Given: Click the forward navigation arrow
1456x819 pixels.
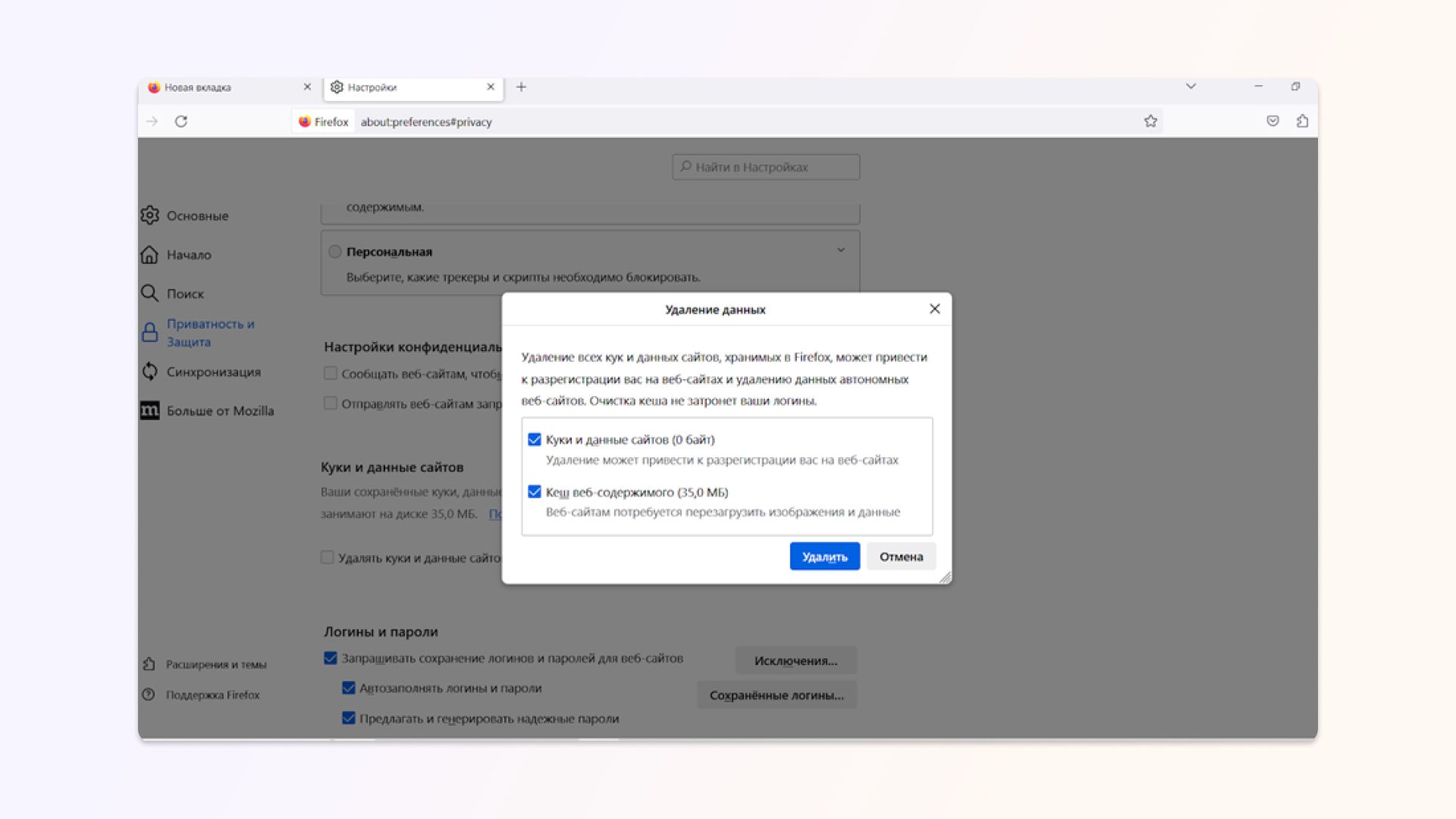Looking at the screenshot, I should (x=152, y=121).
